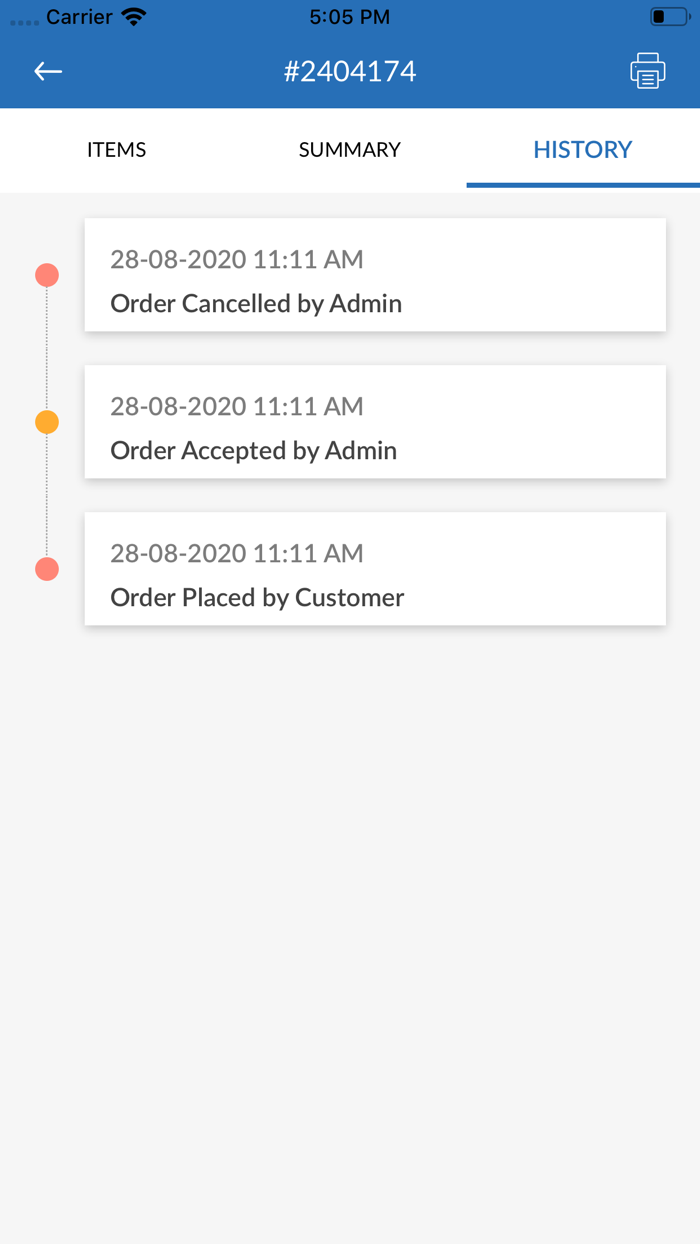Viewport: 700px width, 1244px height.
Task: Select the HISTORY tab
Action: tap(582, 150)
